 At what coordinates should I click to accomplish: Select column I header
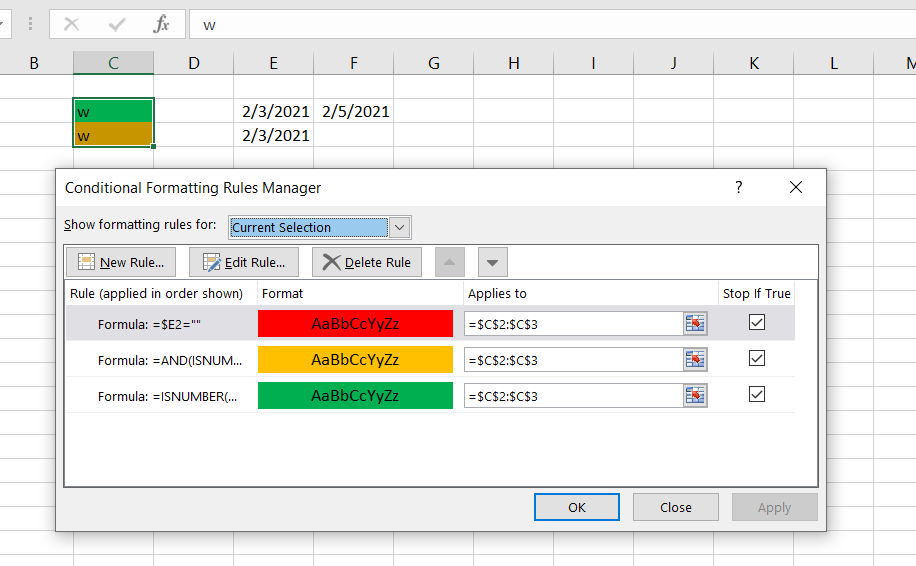click(594, 62)
